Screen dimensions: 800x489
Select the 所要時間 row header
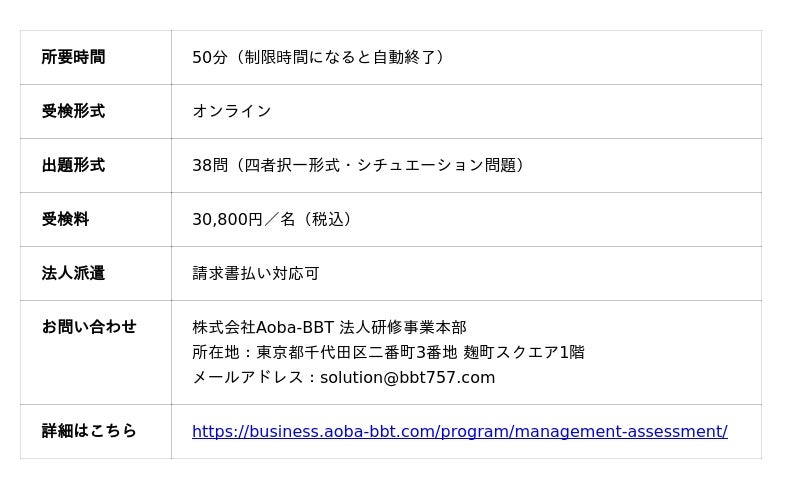pyautogui.click(x=73, y=57)
